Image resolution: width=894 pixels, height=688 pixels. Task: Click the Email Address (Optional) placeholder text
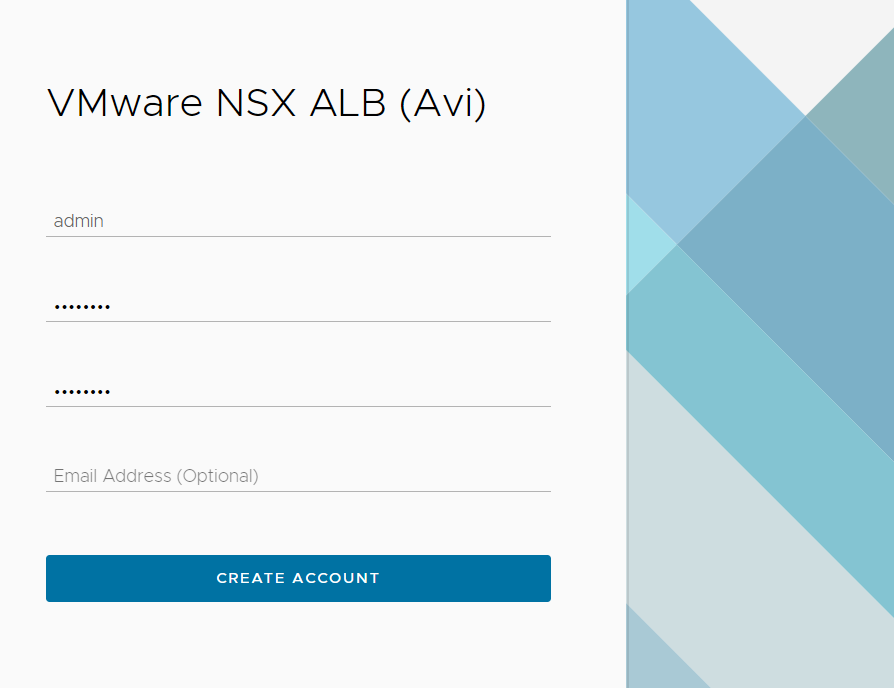[x=156, y=476]
